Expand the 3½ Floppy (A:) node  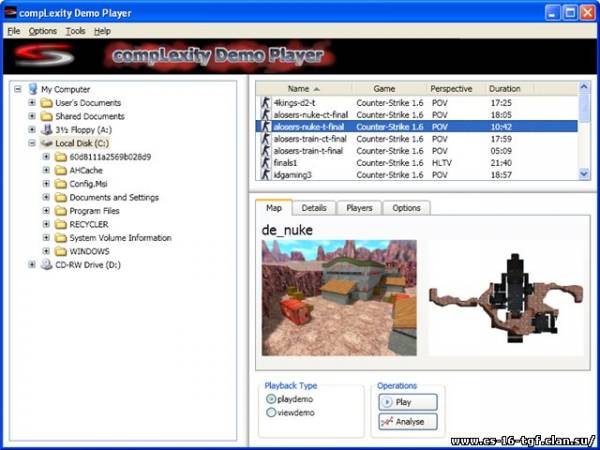[x=32, y=129]
